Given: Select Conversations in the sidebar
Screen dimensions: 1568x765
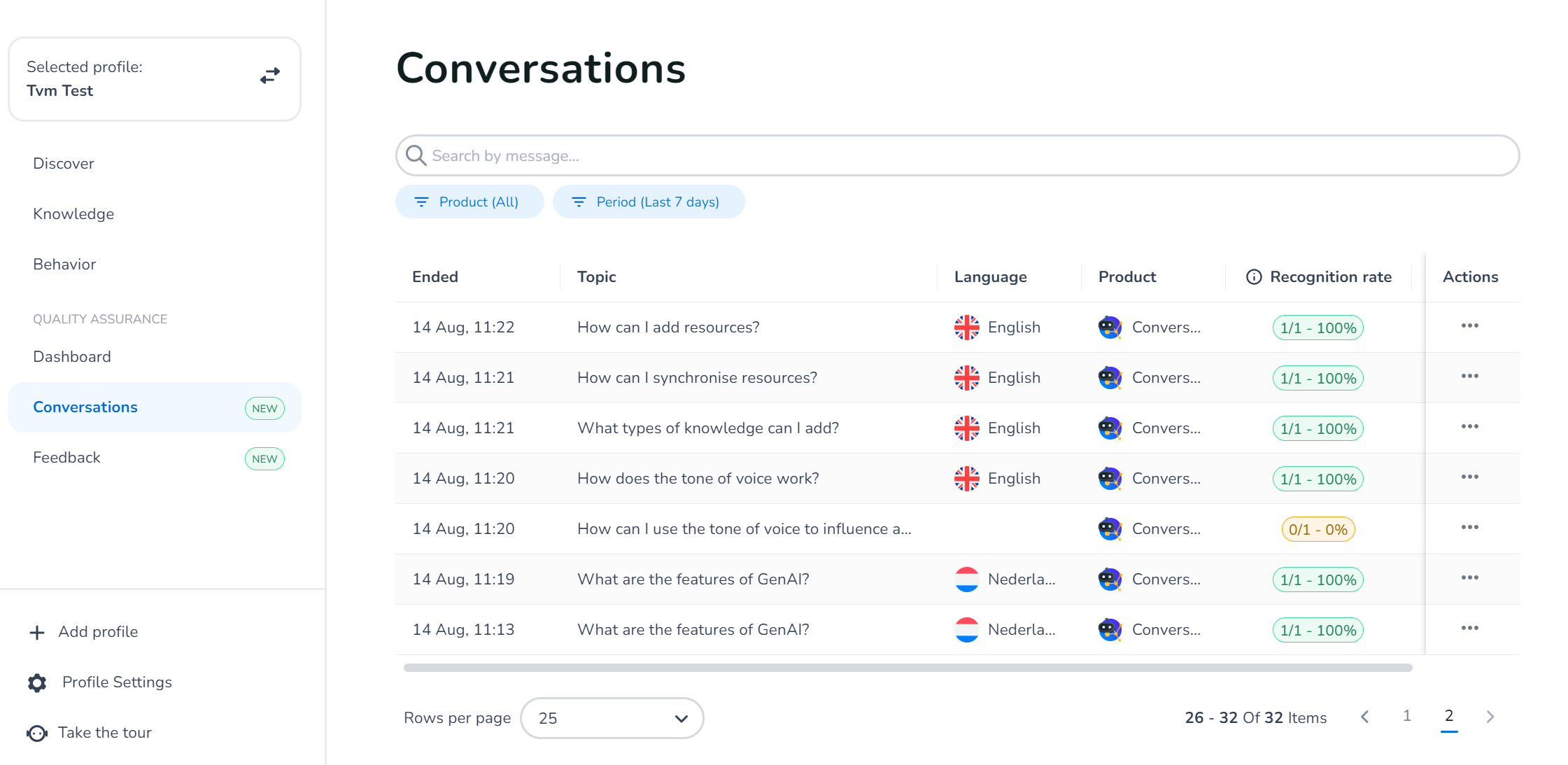Looking at the screenshot, I should point(155,407).
